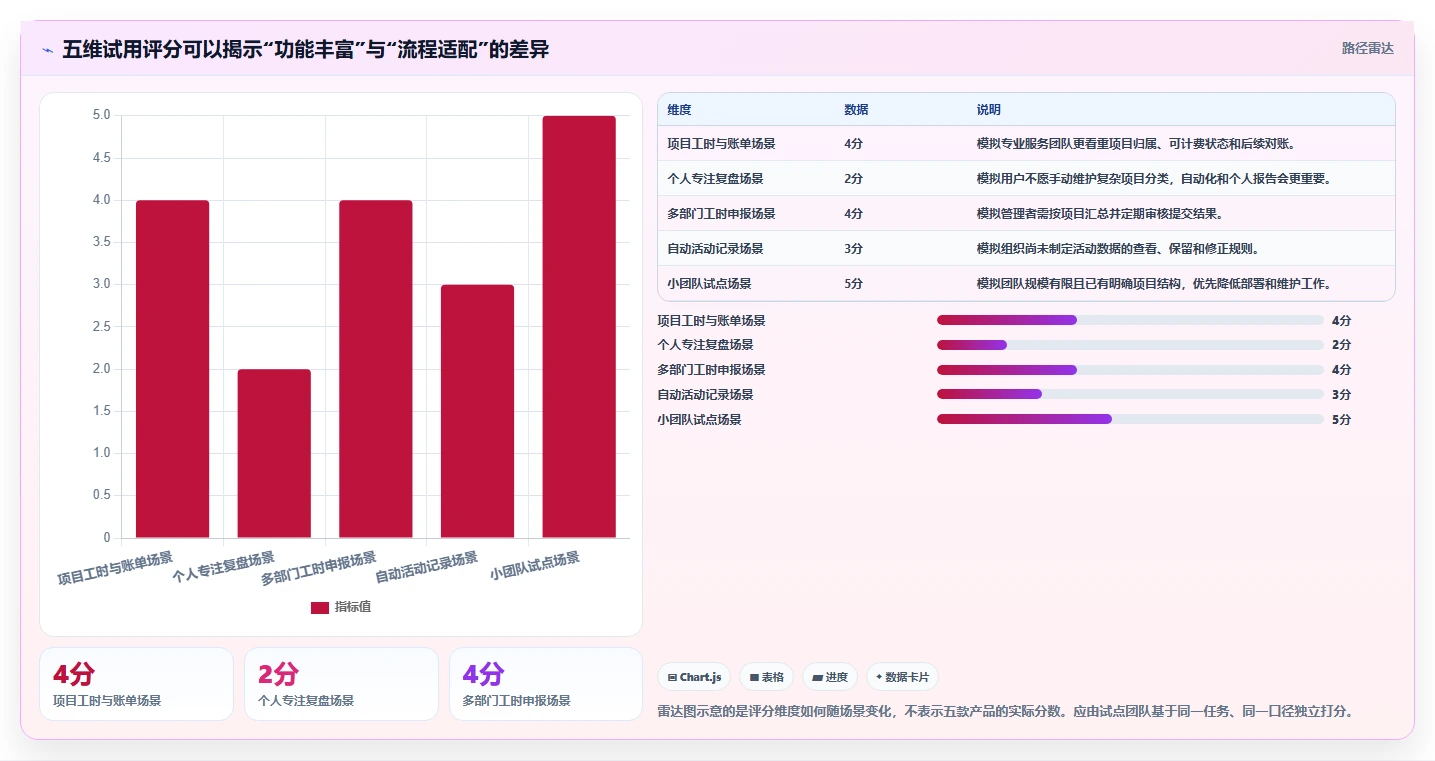Screen dimensions: 1435x761
Task: Open the 4分 项目工时与账单场景 card
Action: pyautogui.click(x=136, y=684)
